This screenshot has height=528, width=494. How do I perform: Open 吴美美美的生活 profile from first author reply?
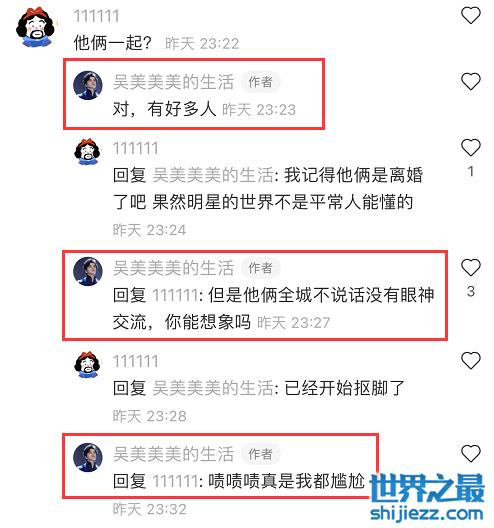173,82
